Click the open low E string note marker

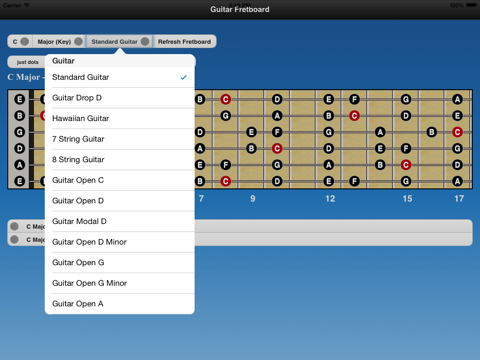(20, 181)
